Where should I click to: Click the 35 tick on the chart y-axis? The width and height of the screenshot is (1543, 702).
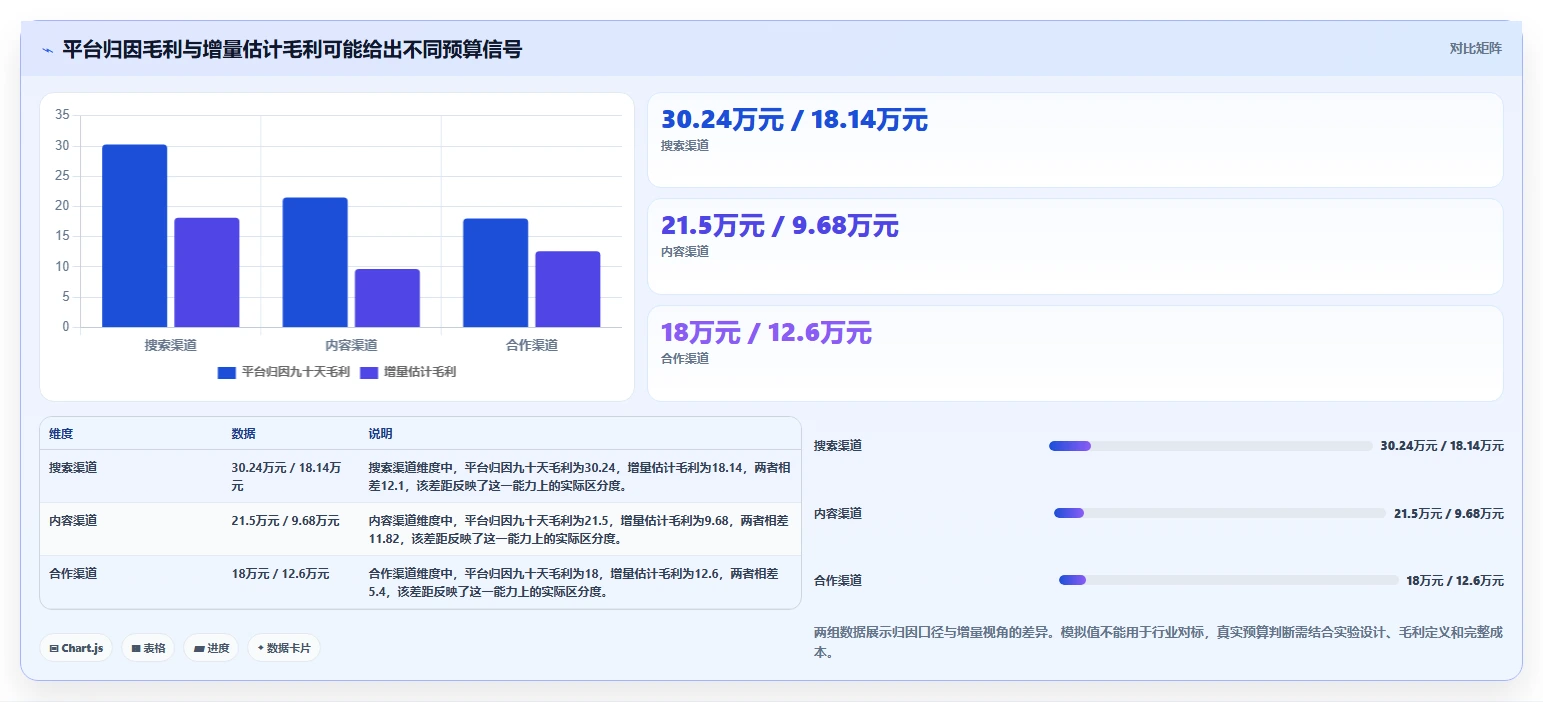point(62,115)
